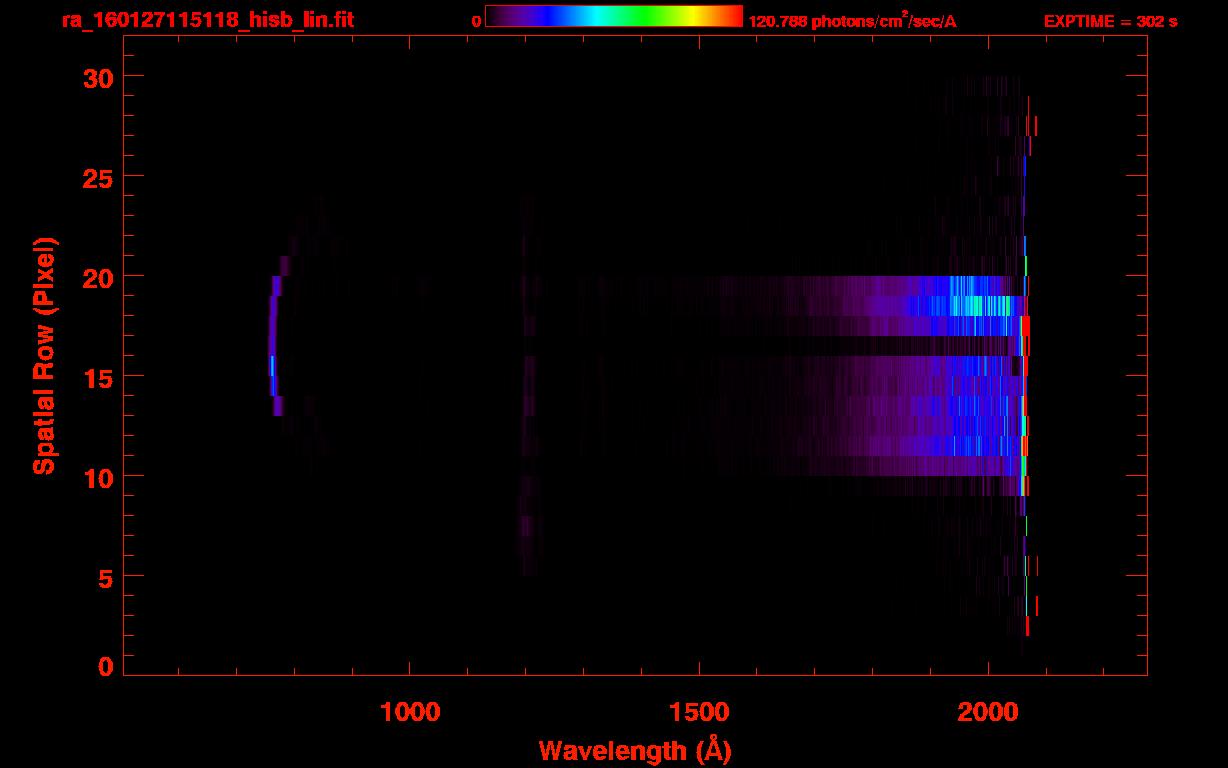Image resolution: width=1228 pixels, height=768 pixels.
Task: Click the colorbar minimum value 0
Action: coord(476,21)
